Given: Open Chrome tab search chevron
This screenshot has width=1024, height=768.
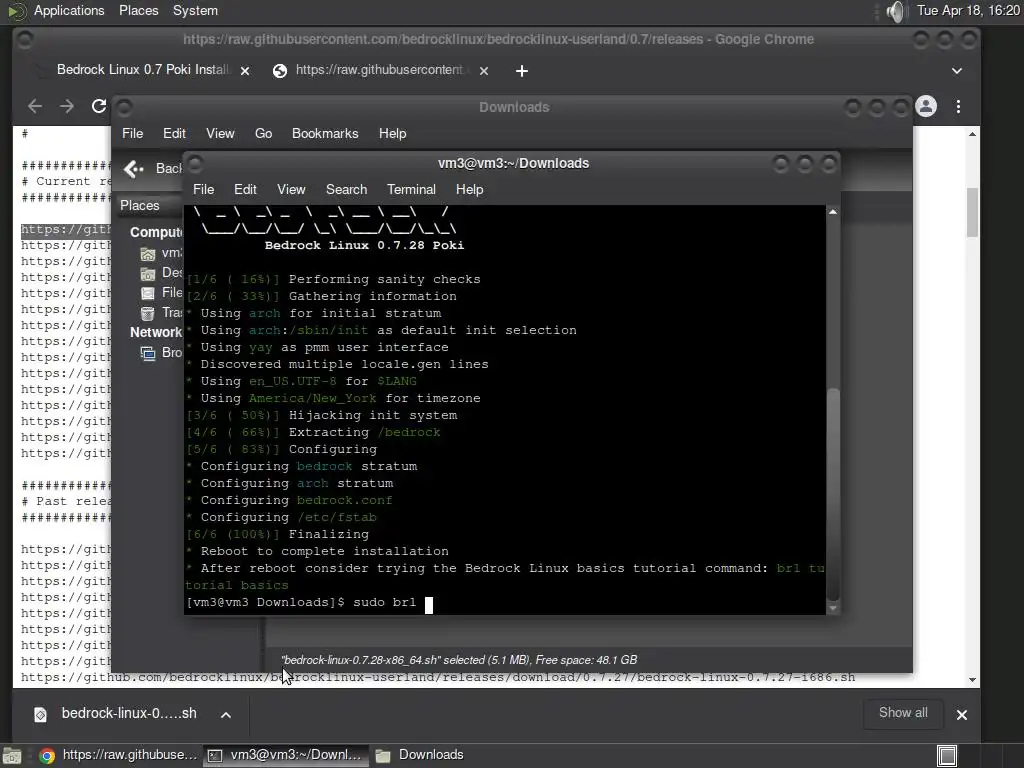Looking at the screenshot, I should (957, 71).
